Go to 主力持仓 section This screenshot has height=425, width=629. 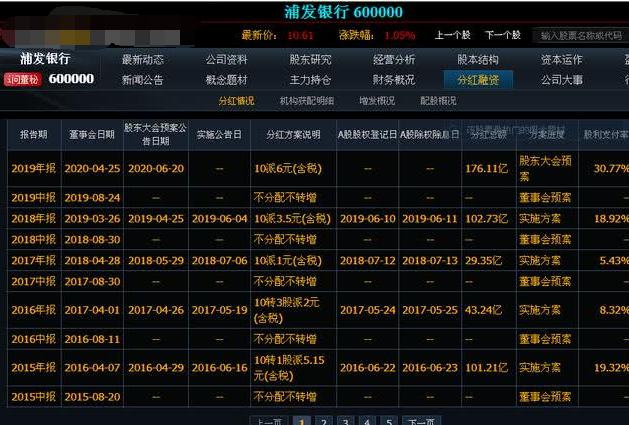click(310, 80)
